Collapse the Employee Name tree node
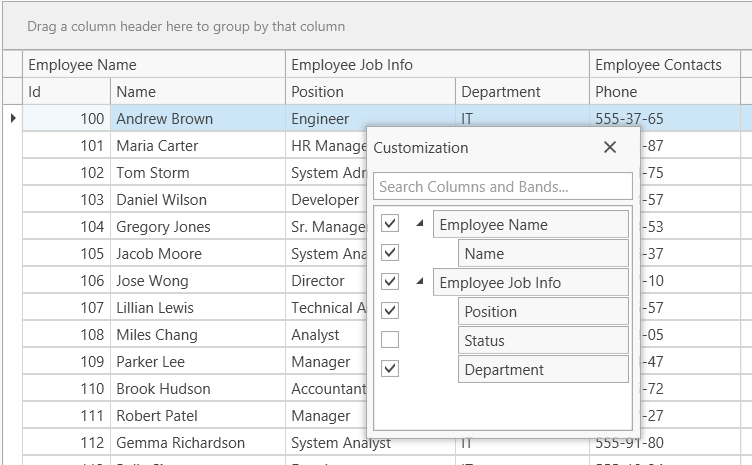 point(418,224)
